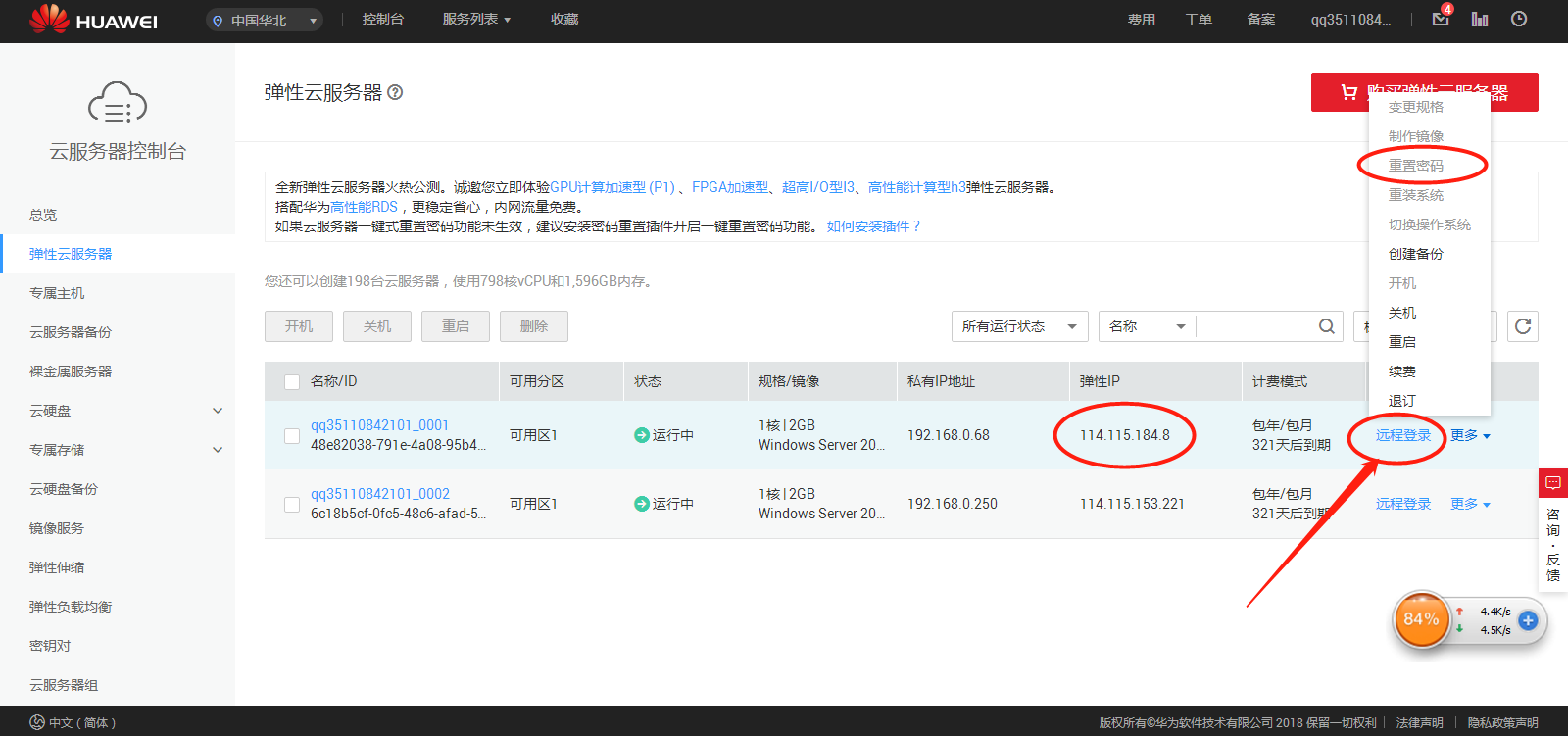Open the messages mail icon in header
1568x736 pixels.
coord(1441,19)
